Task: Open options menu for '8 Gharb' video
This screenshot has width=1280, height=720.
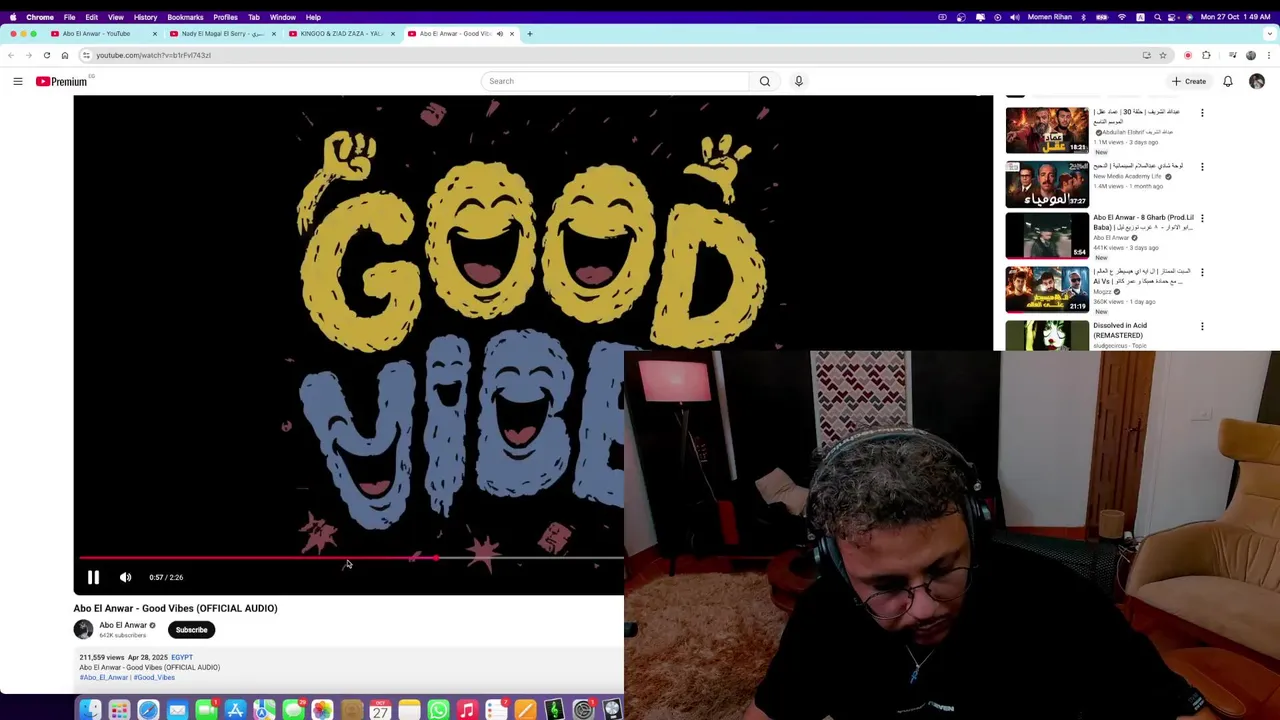Action: [1202, 218]
